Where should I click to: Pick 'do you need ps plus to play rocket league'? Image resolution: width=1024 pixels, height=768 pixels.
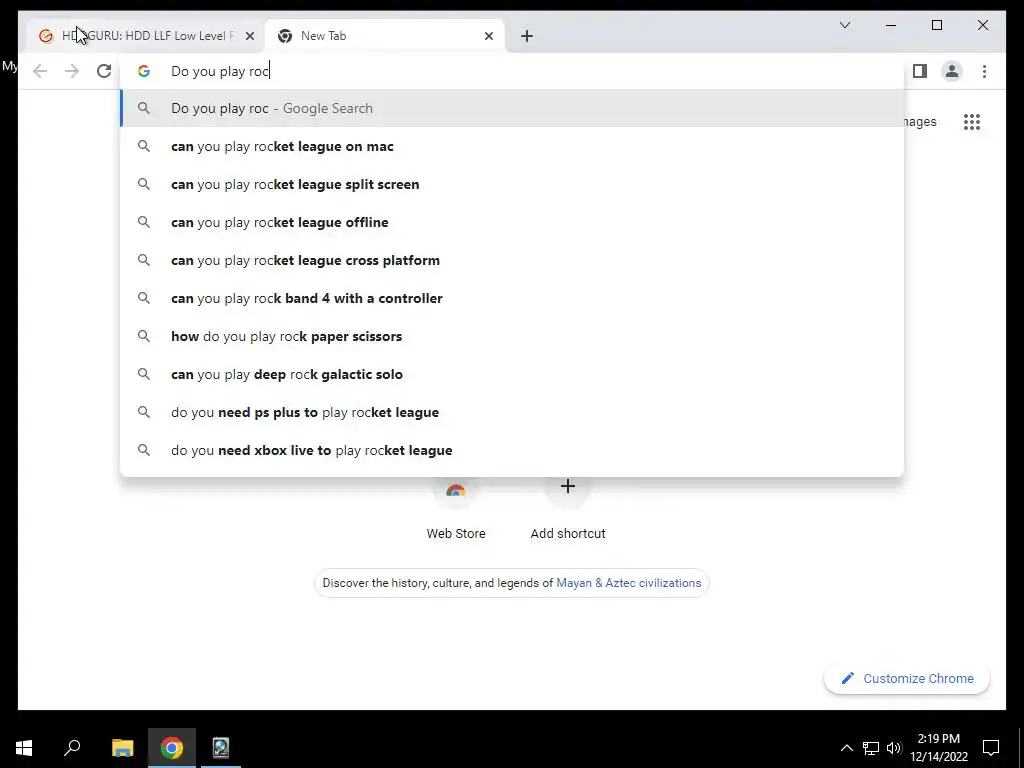[512, 412]
